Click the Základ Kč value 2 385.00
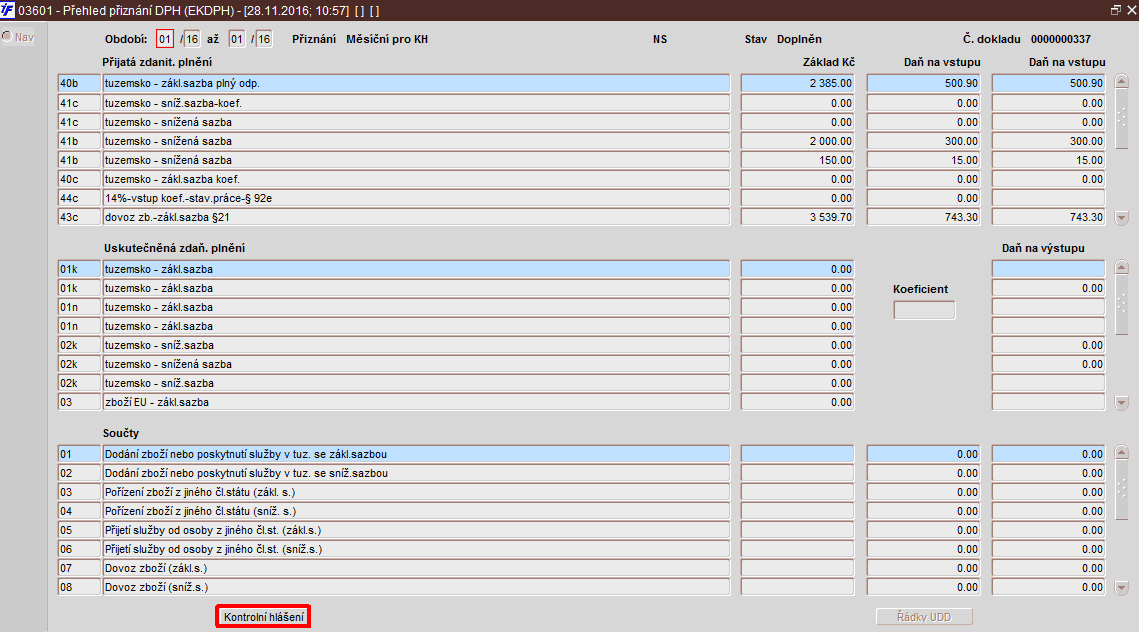 [x=798, y=84]
